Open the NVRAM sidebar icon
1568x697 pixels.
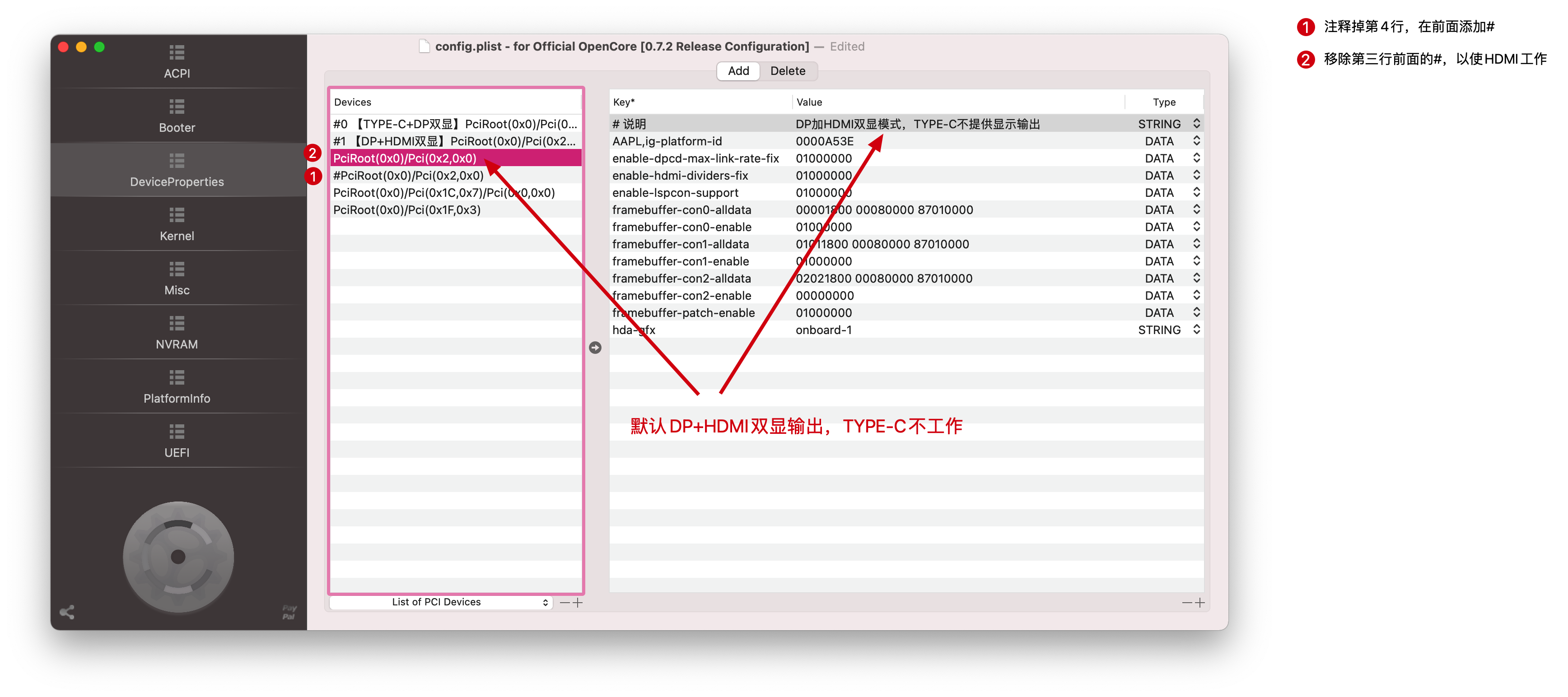pyautogui.click(x=177, y=324)
